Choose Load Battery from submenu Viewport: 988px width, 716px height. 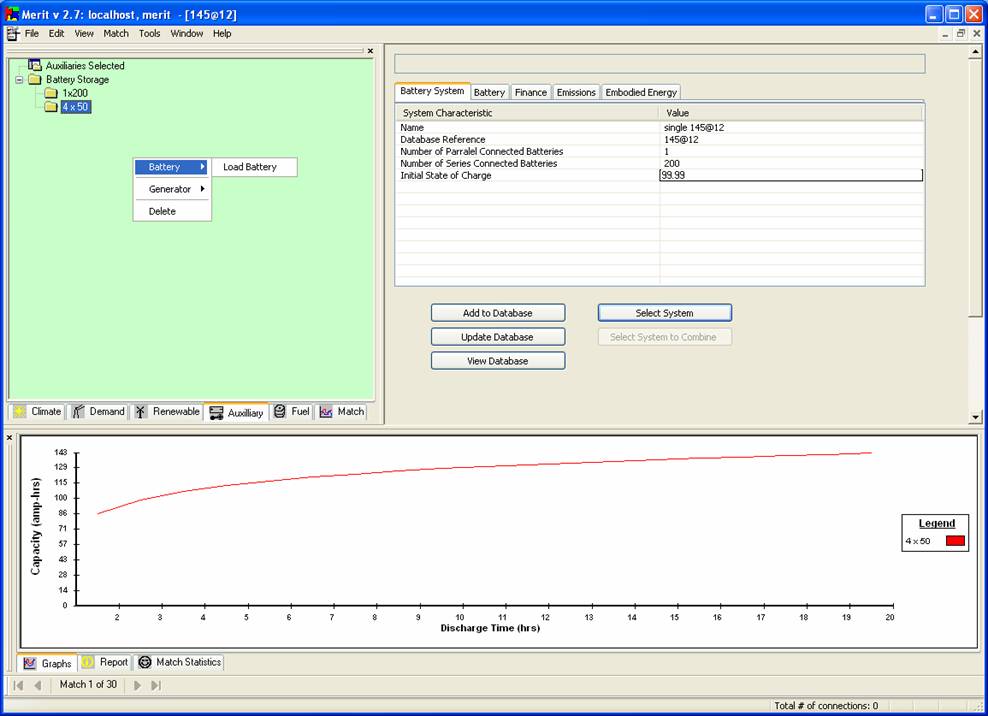coord(250,167)
